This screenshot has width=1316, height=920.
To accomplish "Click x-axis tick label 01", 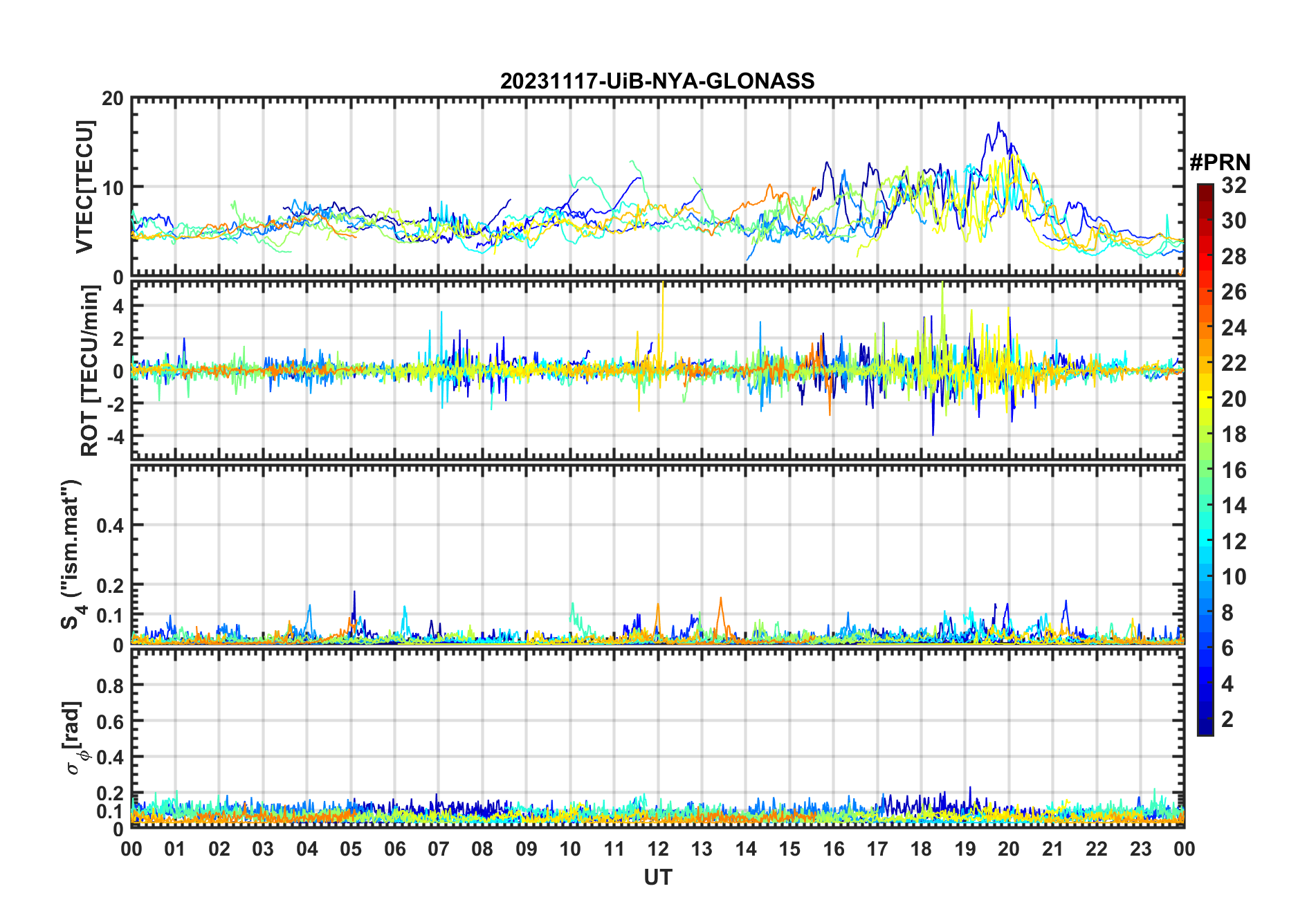I will tap(175, 849).
